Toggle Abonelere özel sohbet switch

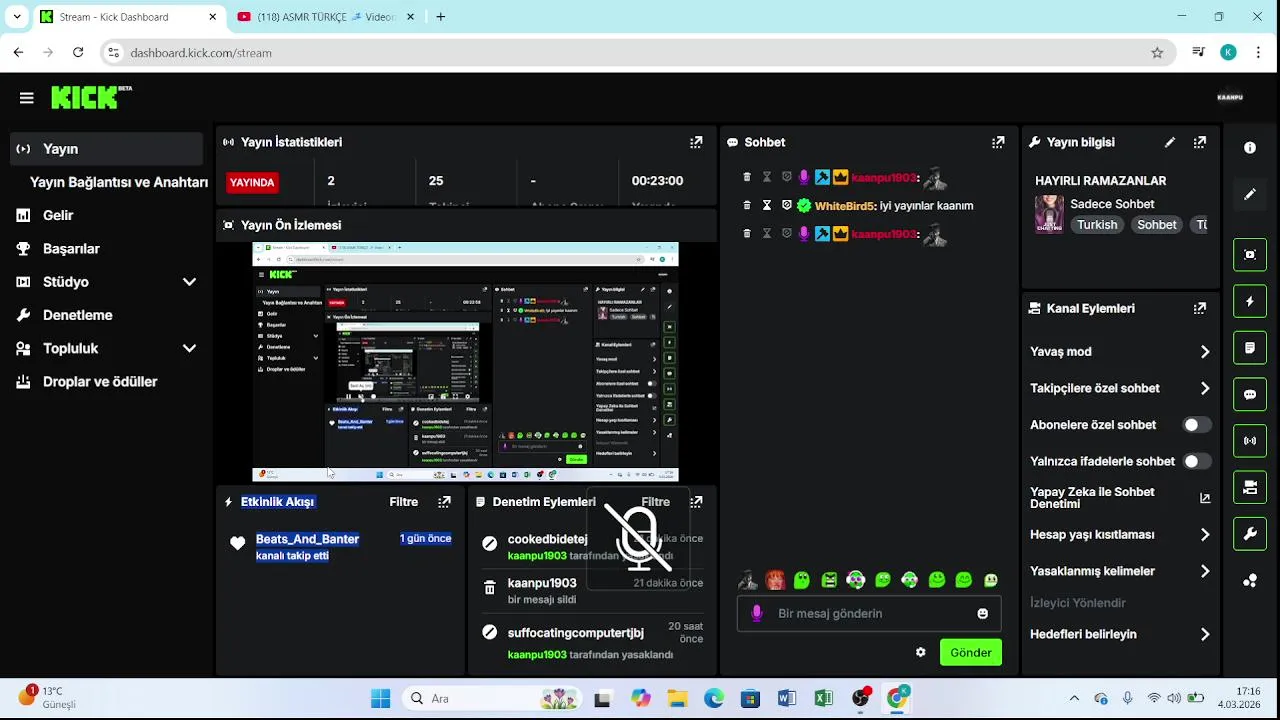pos(1197,425)
